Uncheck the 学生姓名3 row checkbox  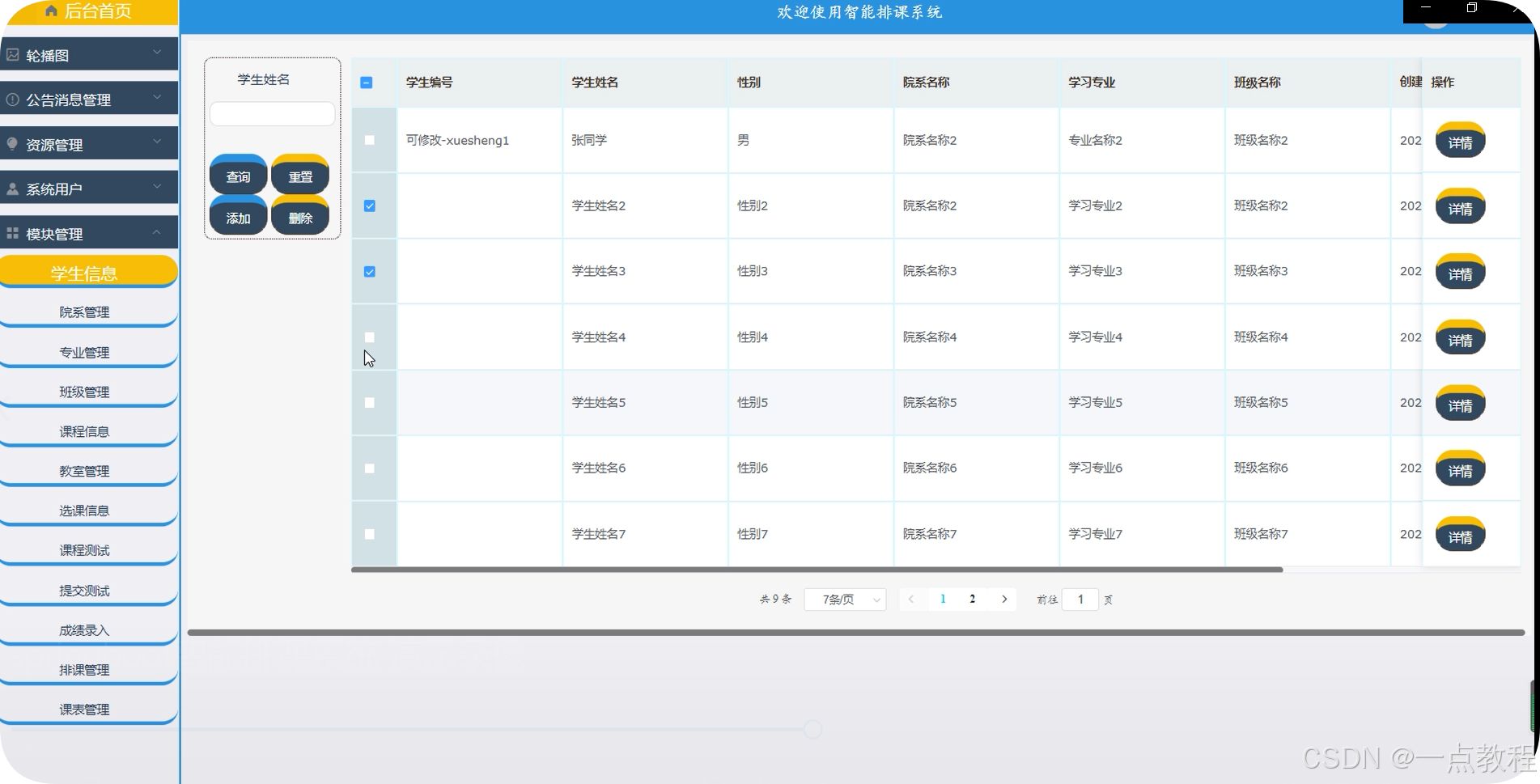370,272
